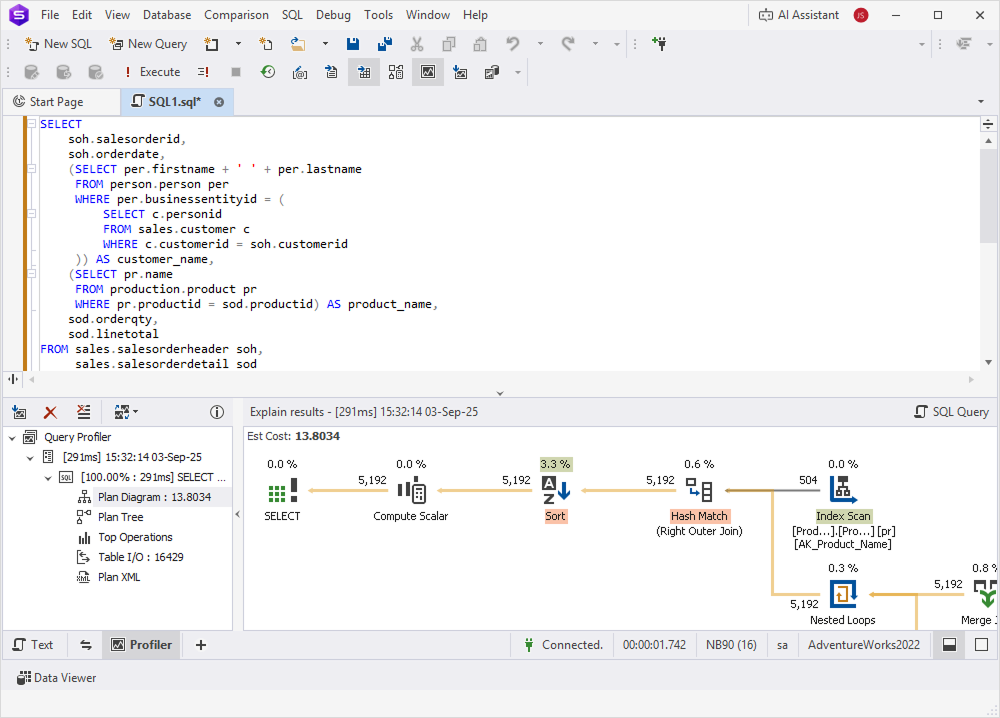
Task: Click the info icon in the Profiler panel toolbar
Action: [217, 412]
